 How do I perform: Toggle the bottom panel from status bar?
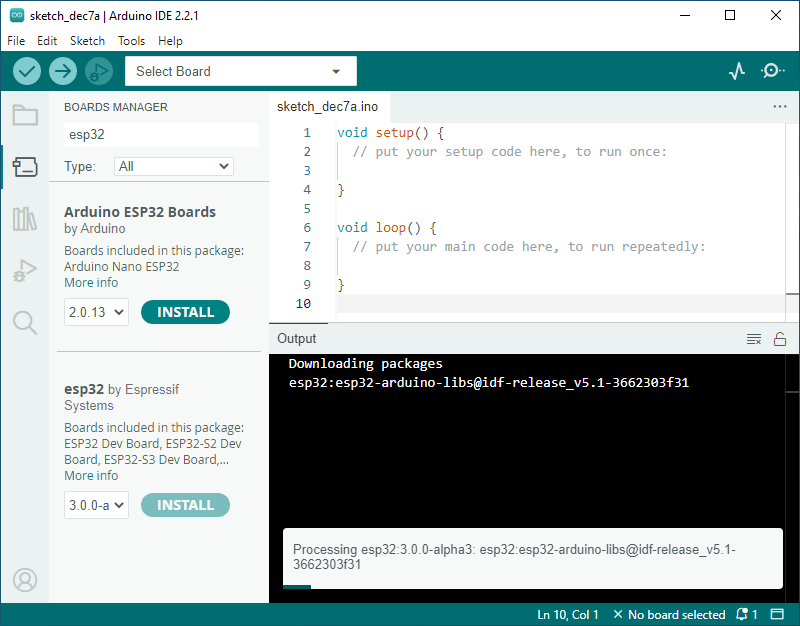[777, 614]
